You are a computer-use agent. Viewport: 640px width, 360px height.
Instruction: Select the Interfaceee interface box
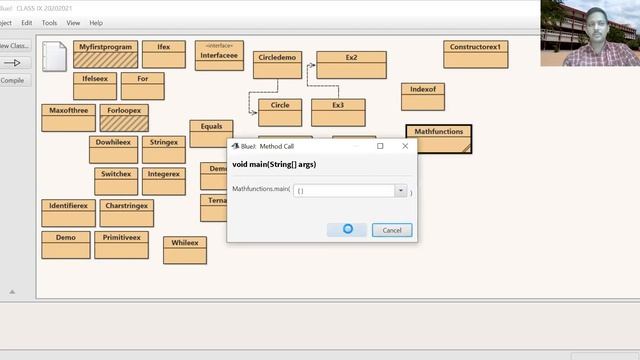coord(219,56)
